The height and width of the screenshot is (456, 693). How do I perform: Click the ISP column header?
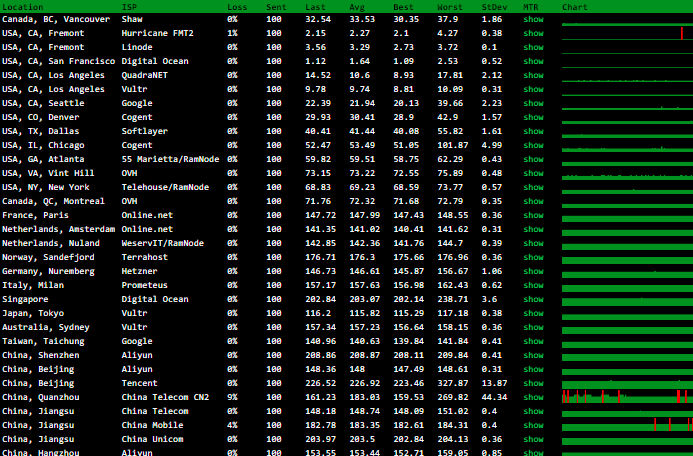pyautogui.click(x=129, y=7)
